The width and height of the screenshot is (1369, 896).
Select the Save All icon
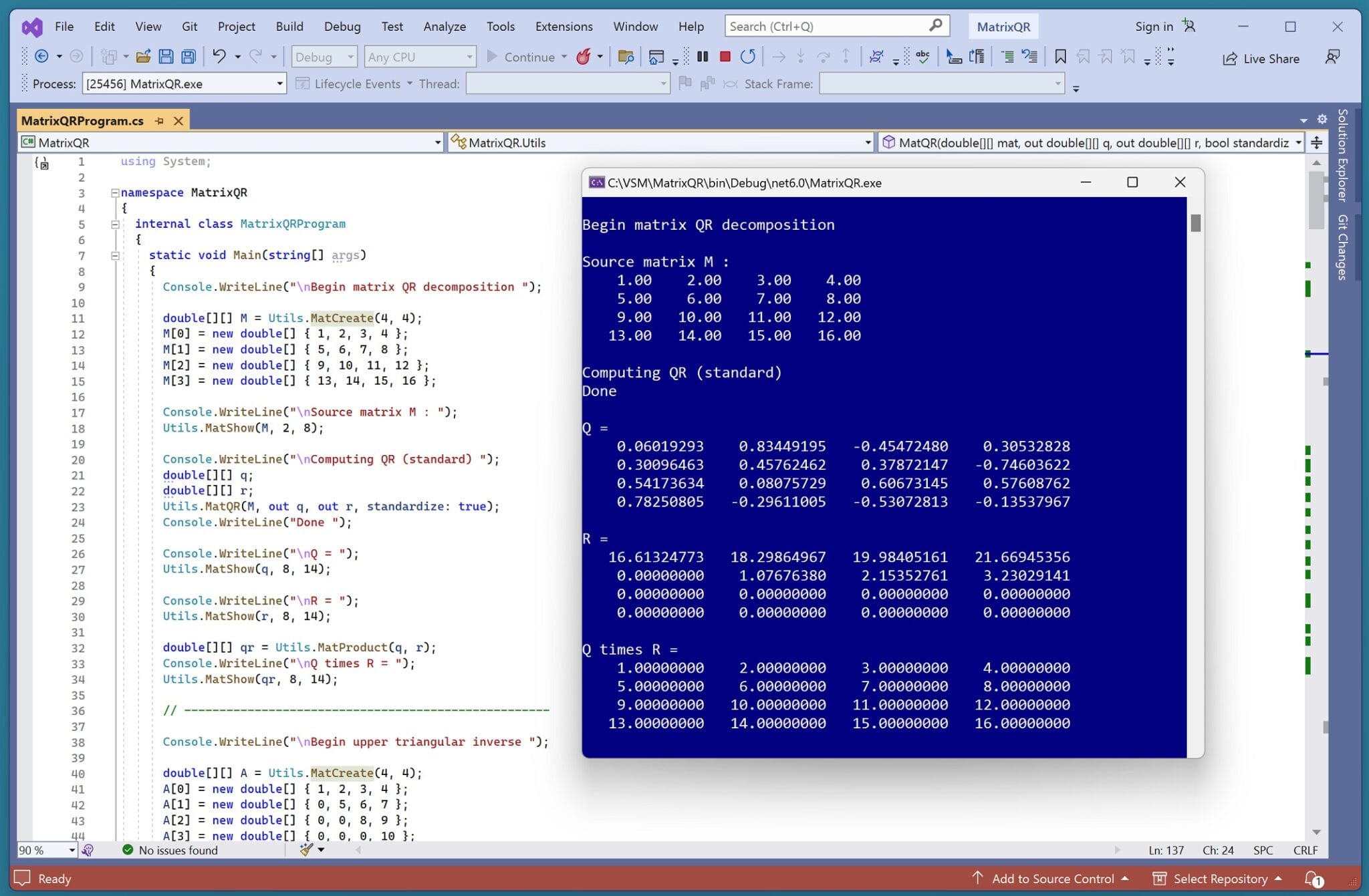tap(189, 56)
